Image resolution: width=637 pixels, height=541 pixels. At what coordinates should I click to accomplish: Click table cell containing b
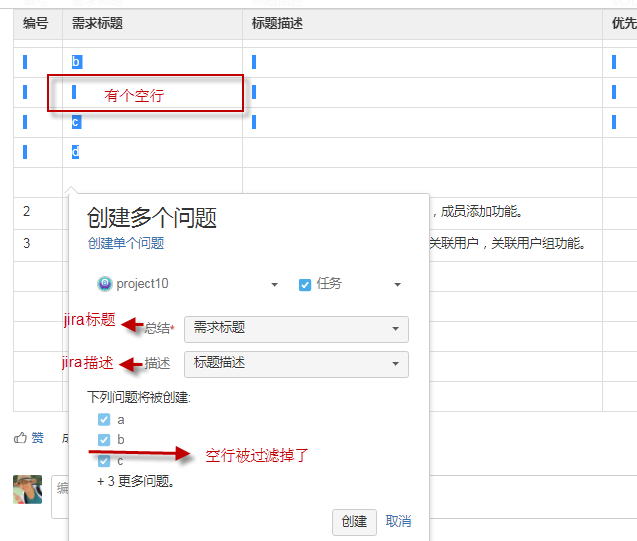[x=152, y=62]
